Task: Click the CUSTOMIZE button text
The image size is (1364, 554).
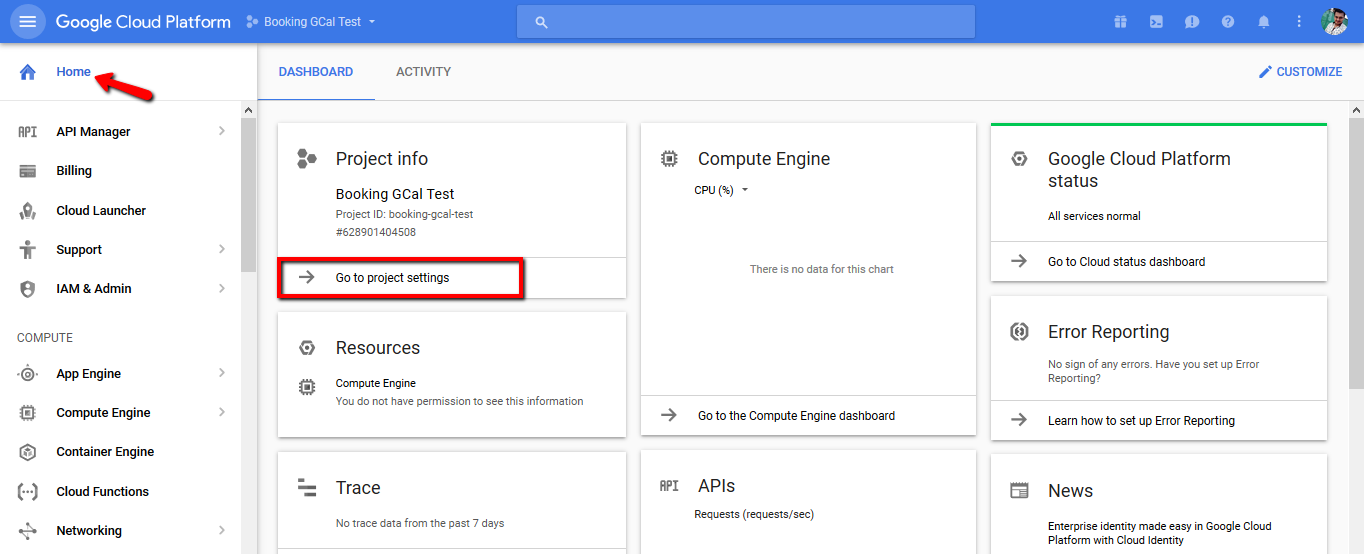Action: point(1309,72)
